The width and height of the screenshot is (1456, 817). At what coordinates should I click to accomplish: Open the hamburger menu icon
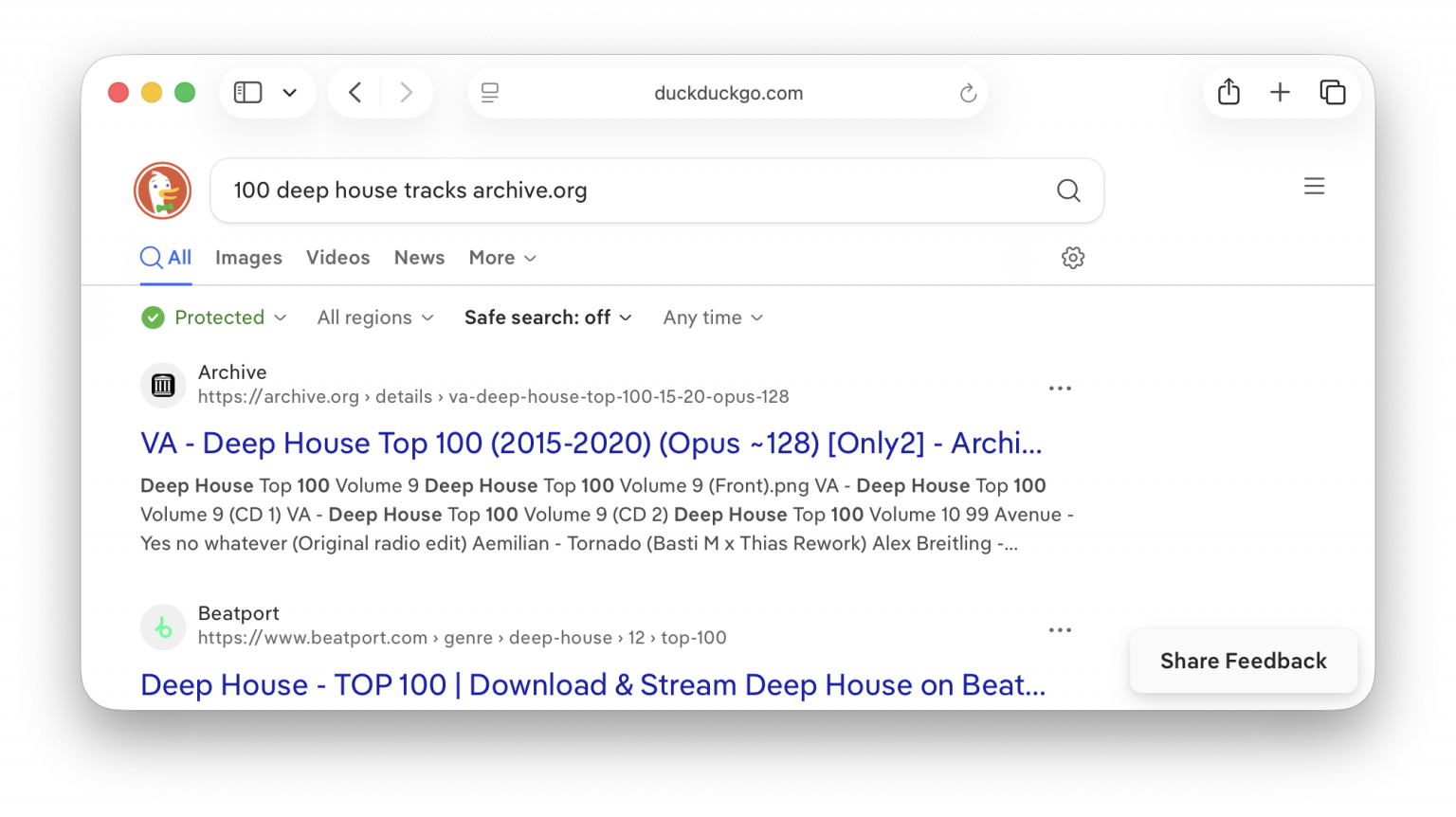point(1314,187)
